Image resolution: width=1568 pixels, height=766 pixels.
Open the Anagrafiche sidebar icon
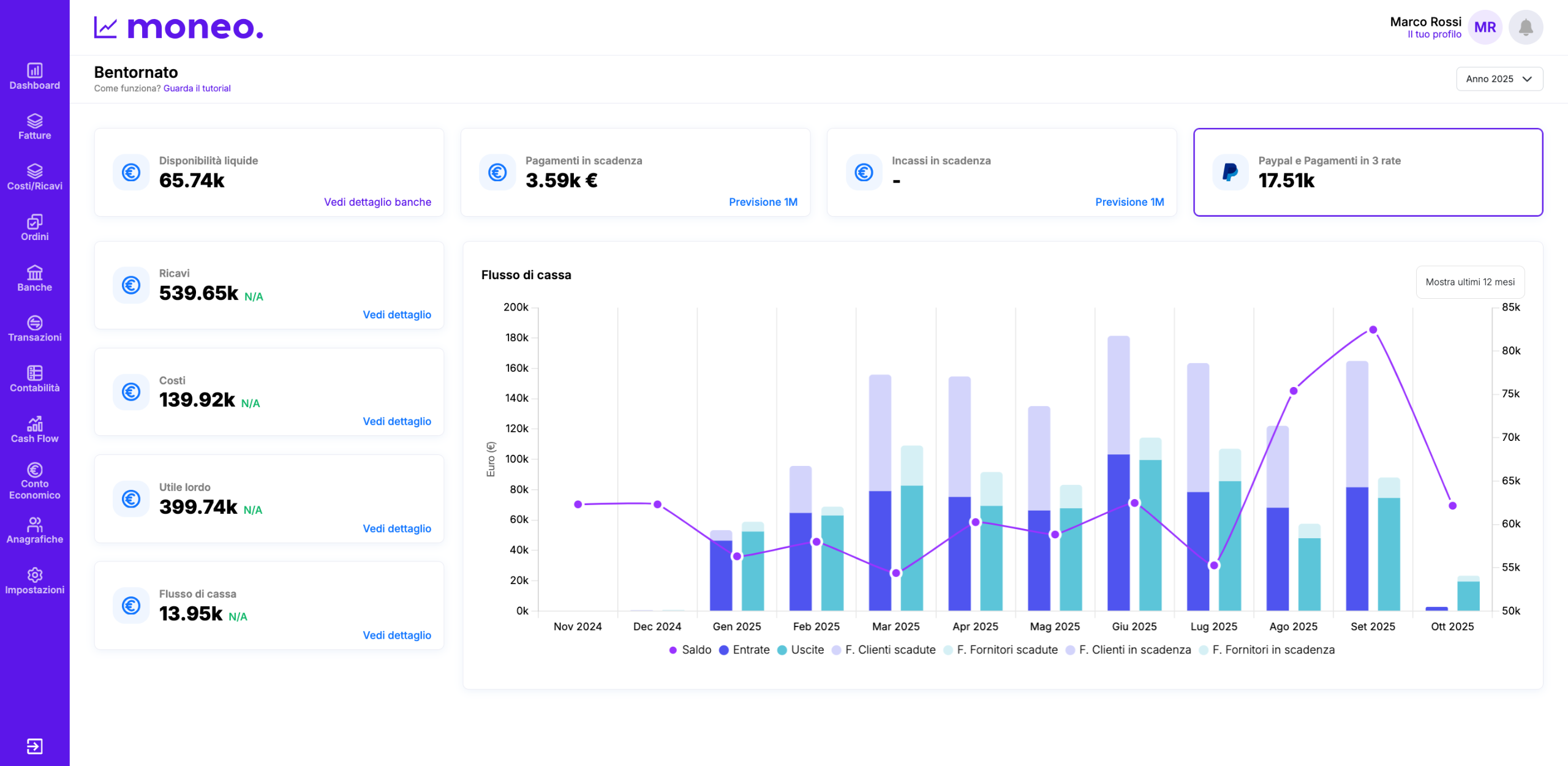point(34,525)
